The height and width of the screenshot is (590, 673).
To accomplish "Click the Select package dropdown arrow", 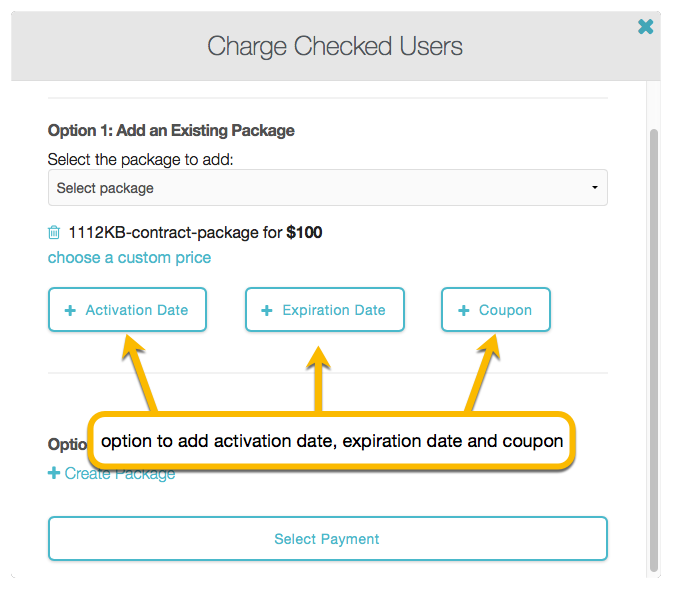I will pyautogui.click(x=594, y=188).
